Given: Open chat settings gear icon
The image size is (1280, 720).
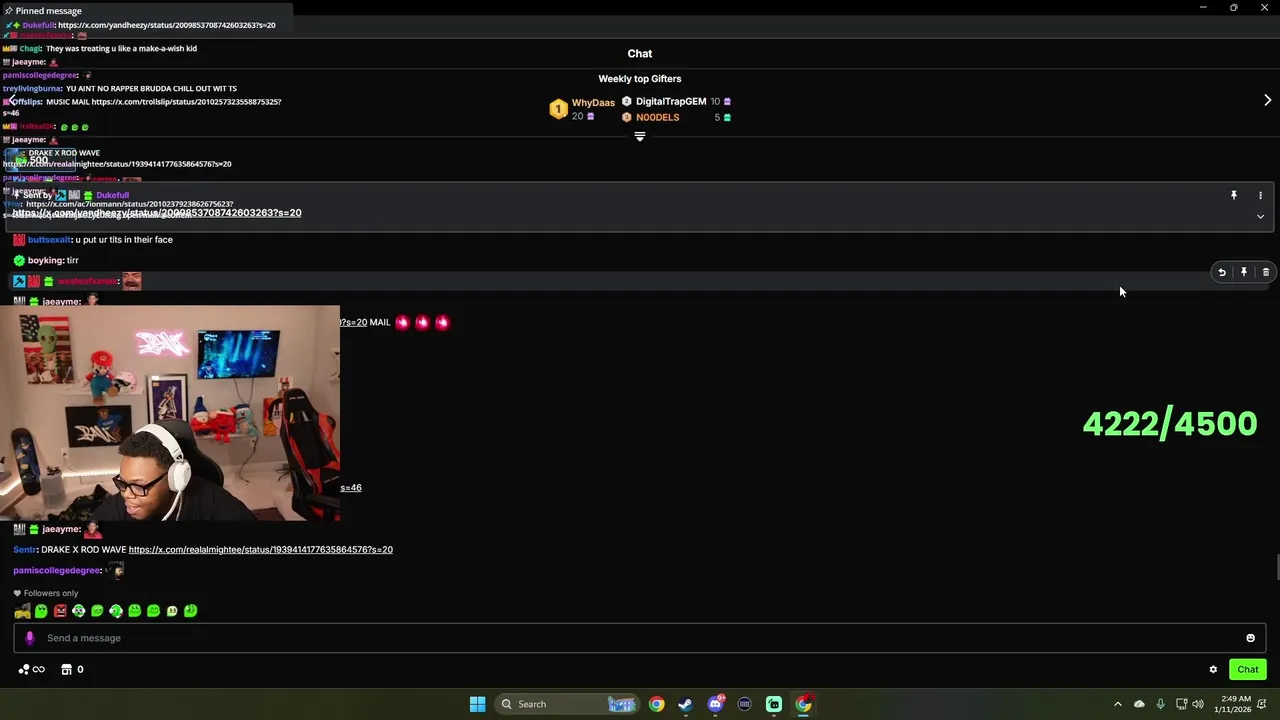Looking at the screenshot, I should (x=1213, y=670).
